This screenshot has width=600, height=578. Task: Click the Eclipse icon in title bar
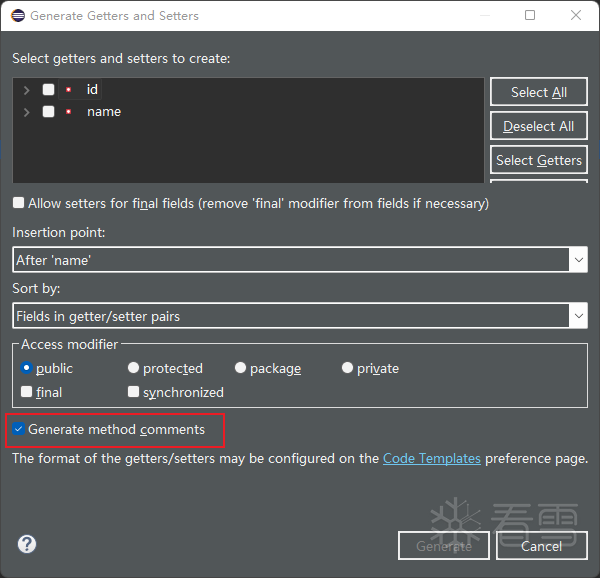point(16,16)
